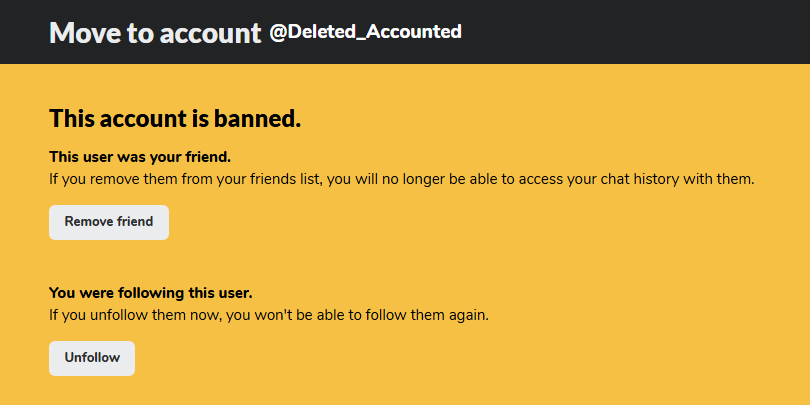Select the "This account is banned." heading
The image size is (810, 405).
click(175, 119)
